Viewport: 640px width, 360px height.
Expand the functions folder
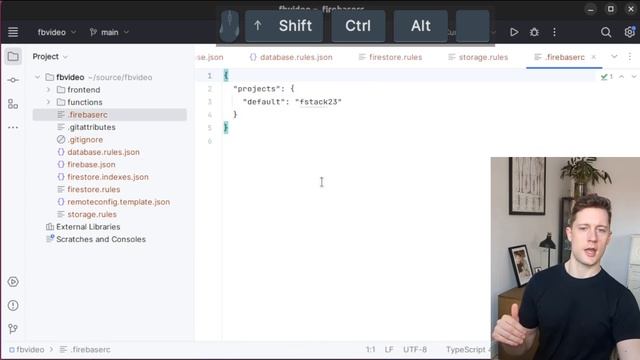click(48, 102)
